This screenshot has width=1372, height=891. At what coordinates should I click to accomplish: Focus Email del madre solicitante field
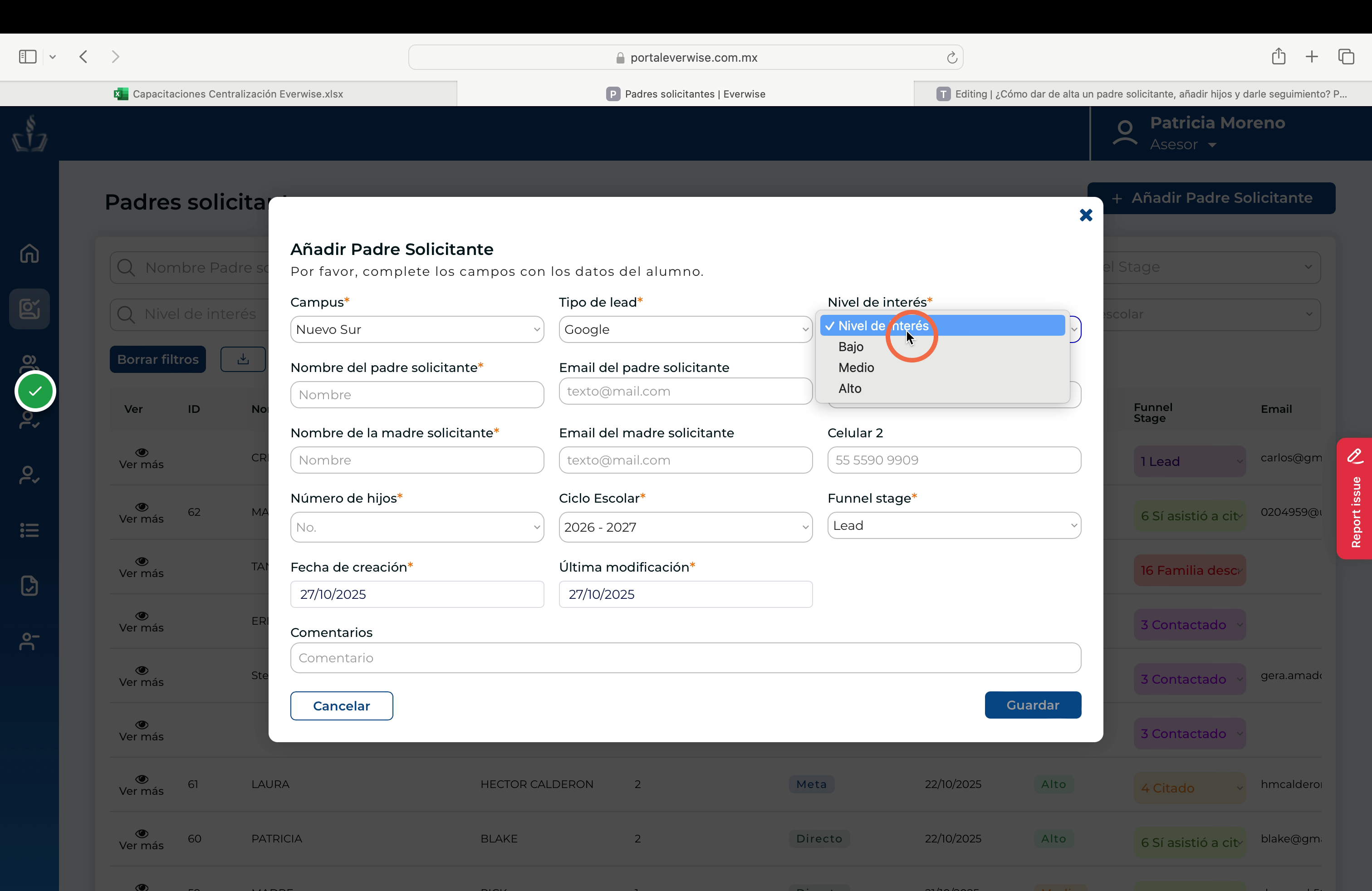click(686, 460)
